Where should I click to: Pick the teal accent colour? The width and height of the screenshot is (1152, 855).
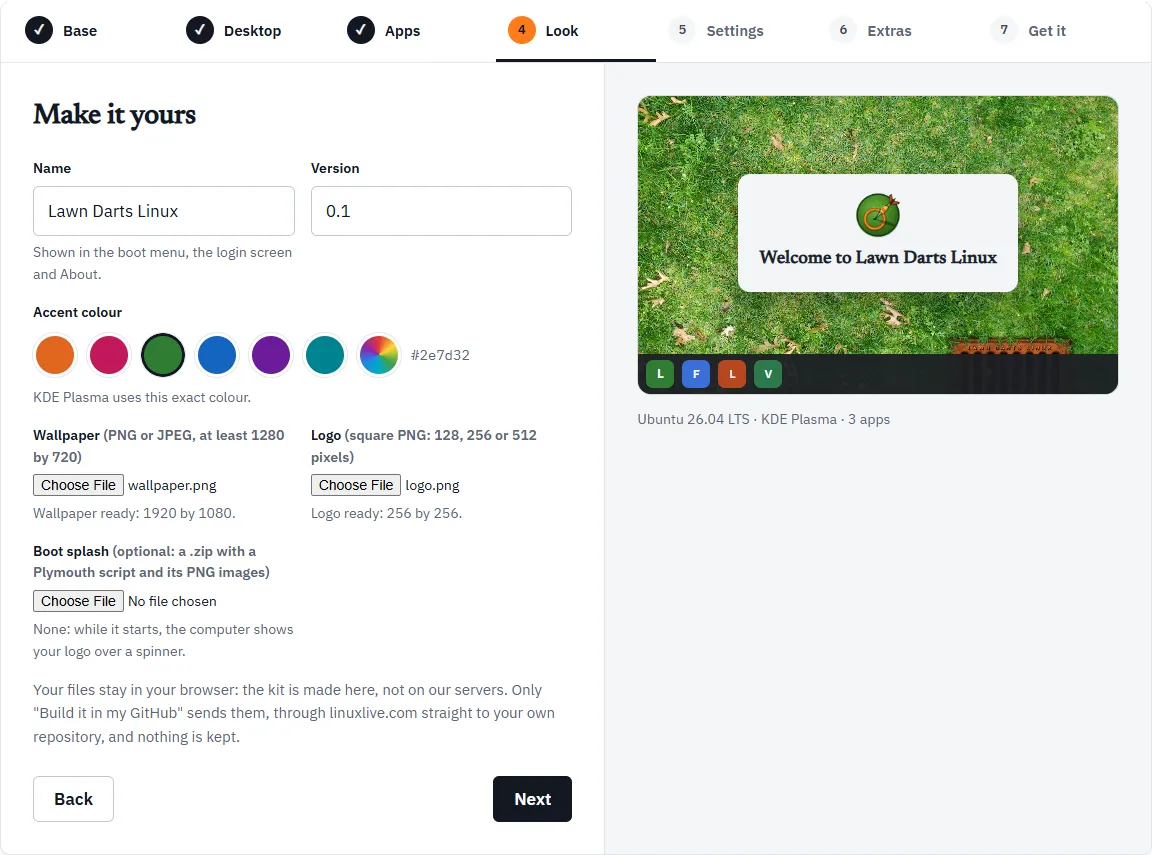pos(325,355)
